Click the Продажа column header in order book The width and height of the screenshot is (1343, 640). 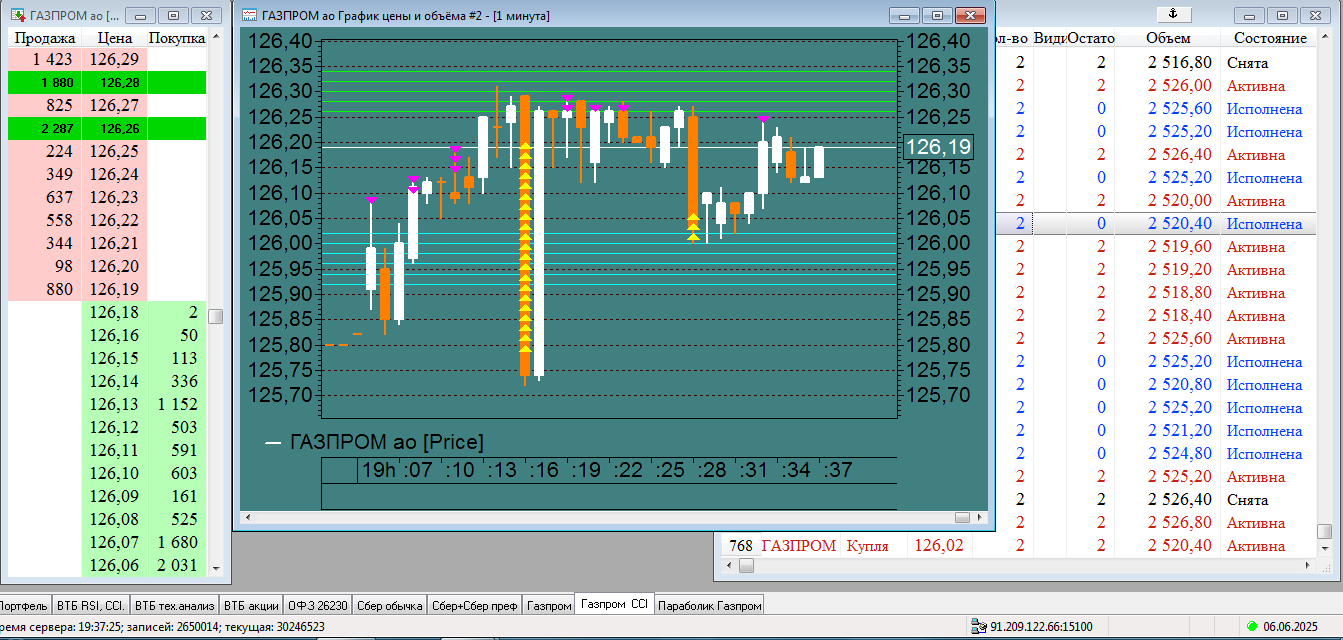click(45, 38)
